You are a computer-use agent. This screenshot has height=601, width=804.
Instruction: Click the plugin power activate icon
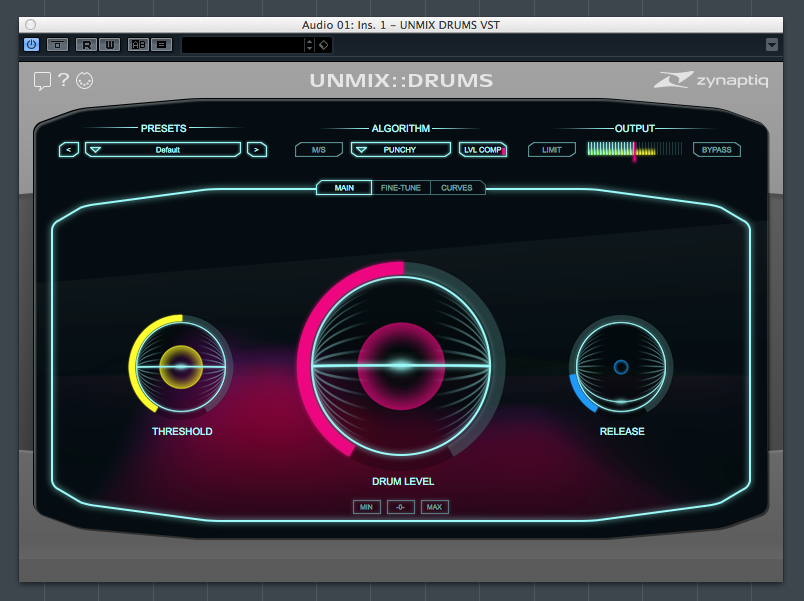tap(31, 45)
